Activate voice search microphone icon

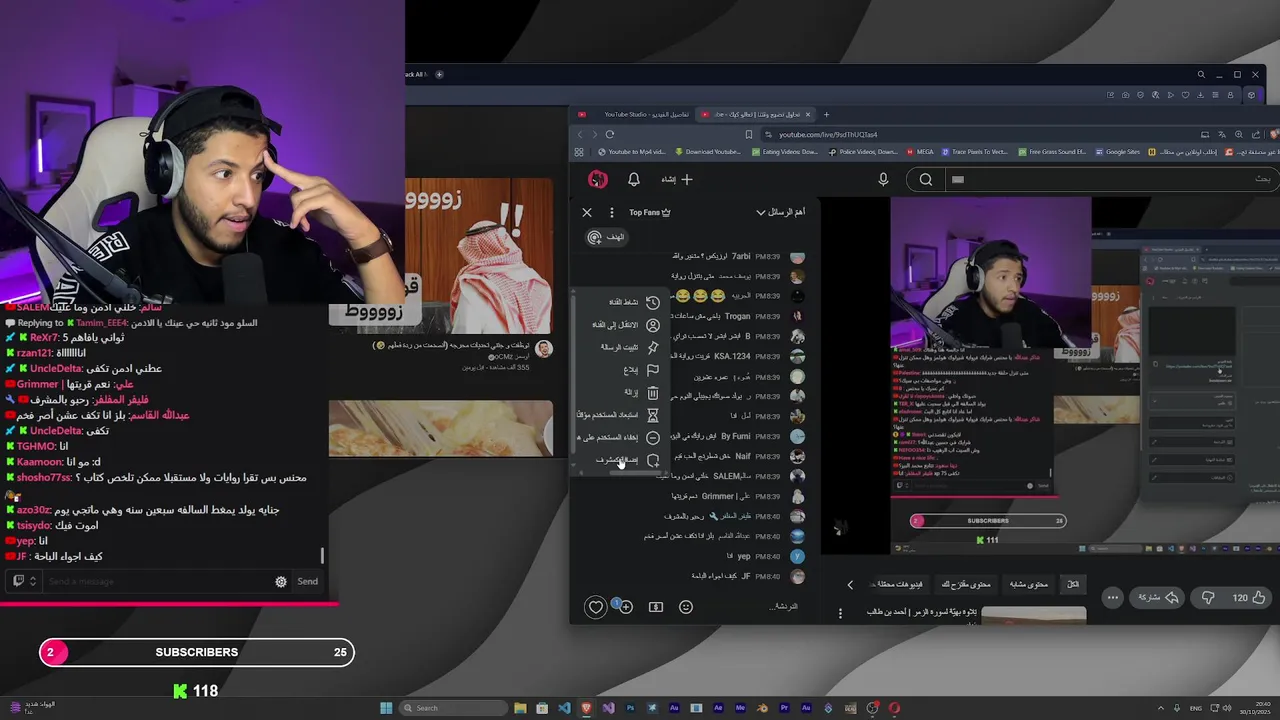(883, 179)
